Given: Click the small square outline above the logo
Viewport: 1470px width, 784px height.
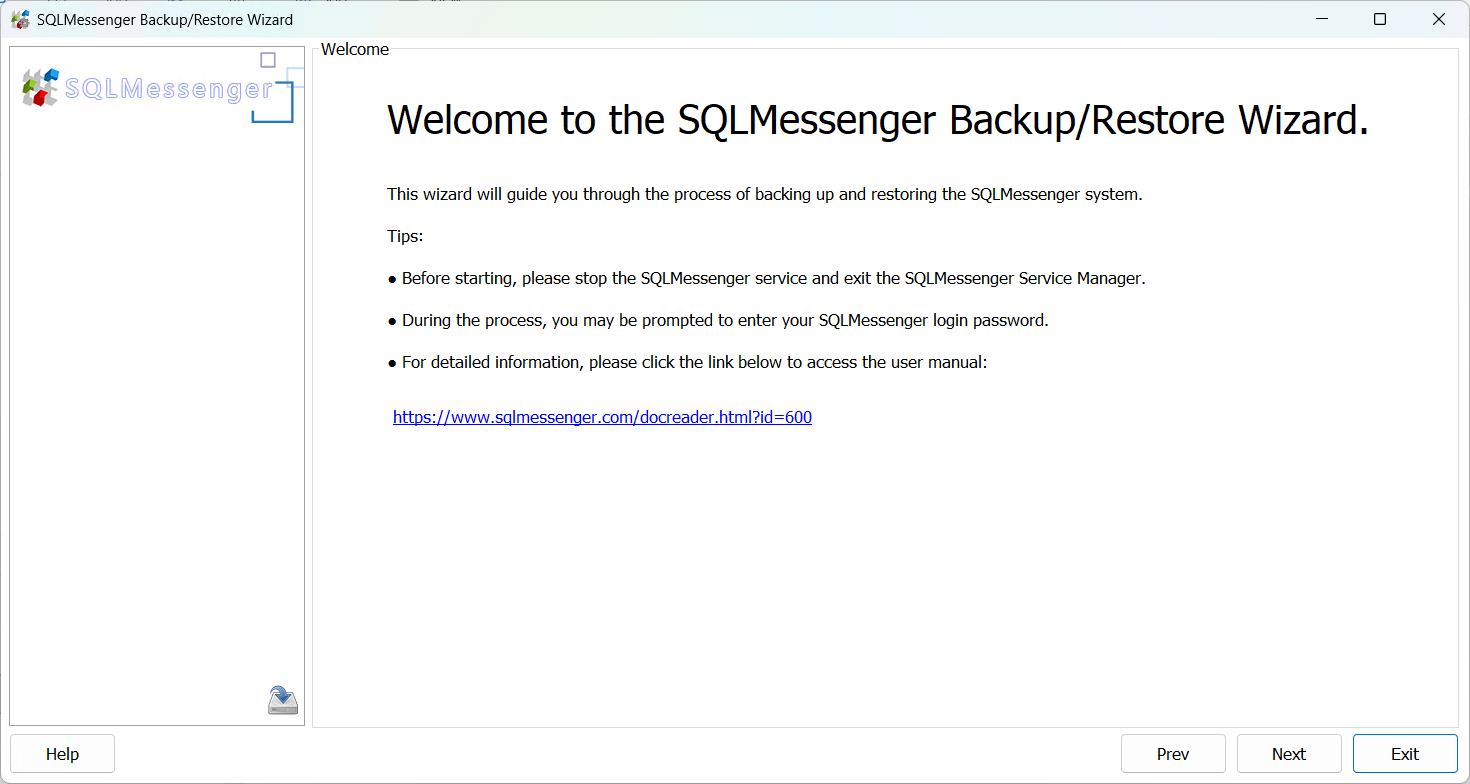Looking at the screenshot, I should tap(268, 60).
